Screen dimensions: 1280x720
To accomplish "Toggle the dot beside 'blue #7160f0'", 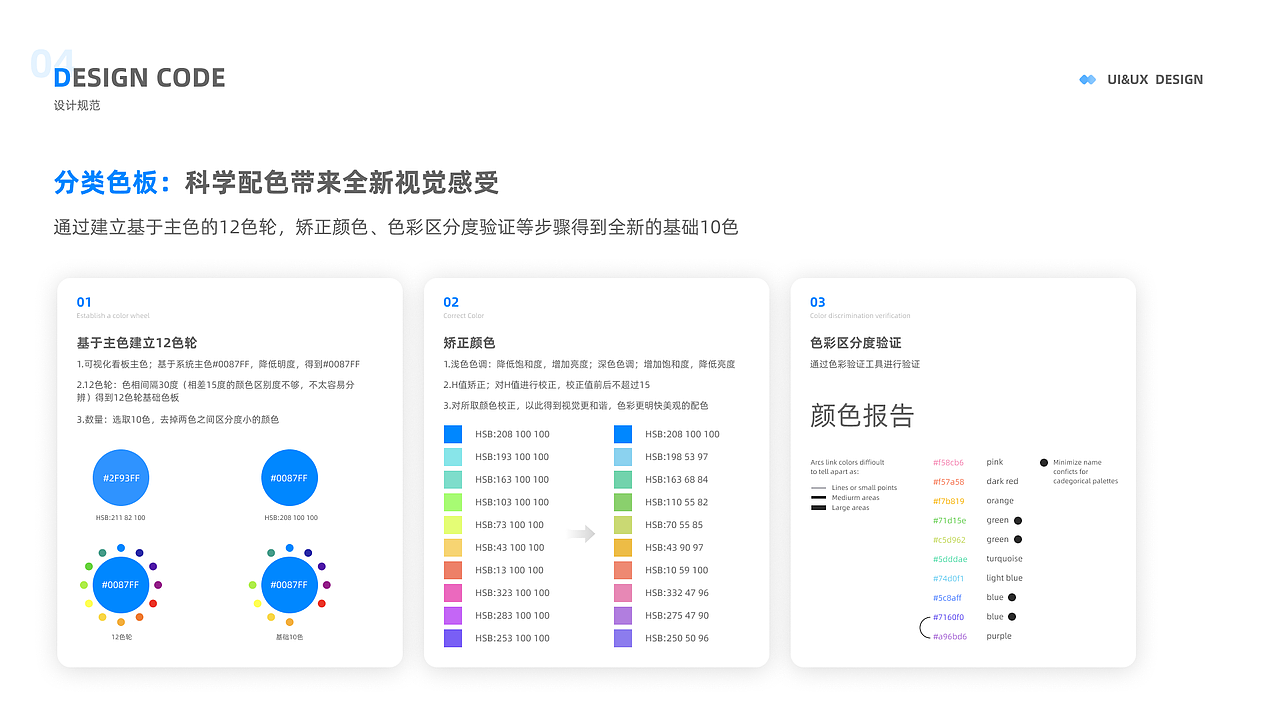I will point(1012,616).
